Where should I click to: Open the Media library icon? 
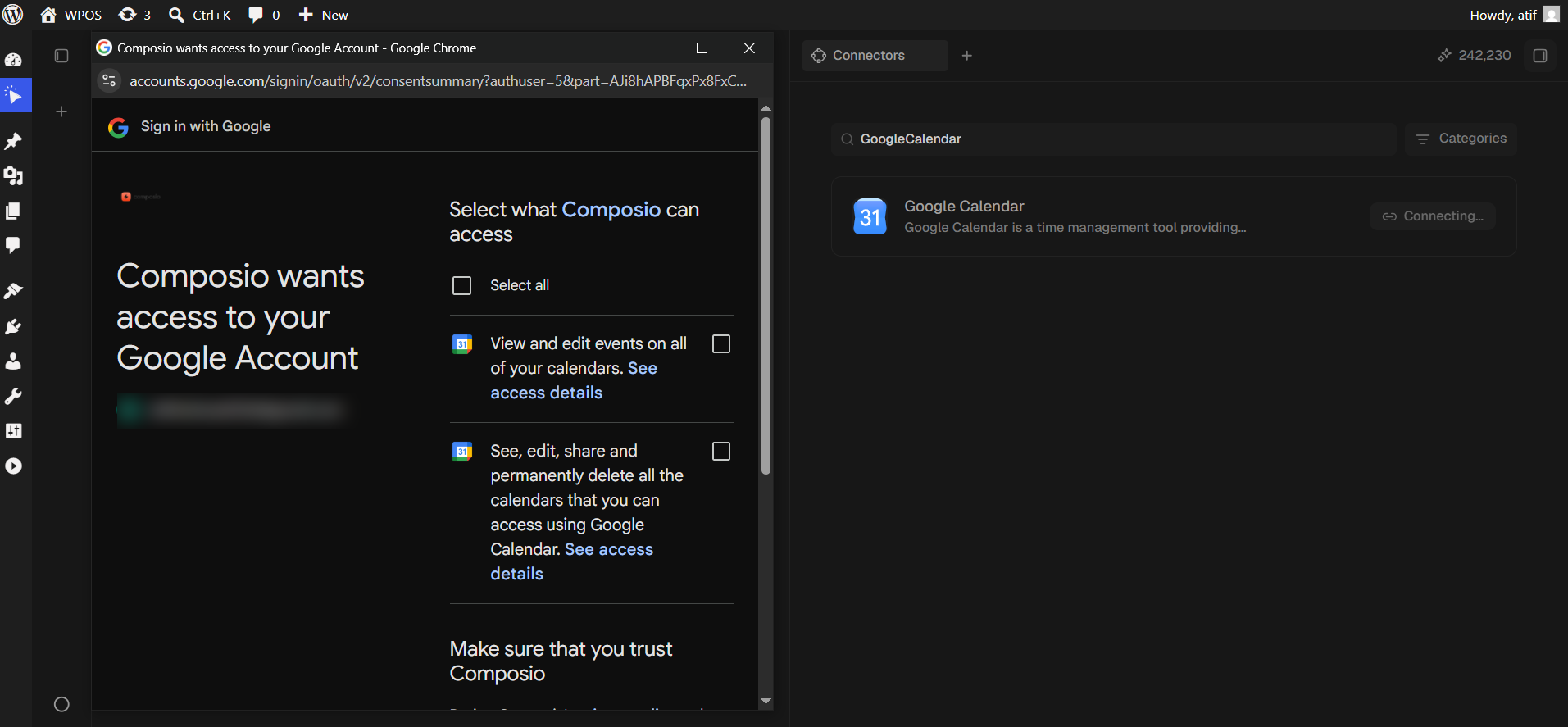pos(13,176)
